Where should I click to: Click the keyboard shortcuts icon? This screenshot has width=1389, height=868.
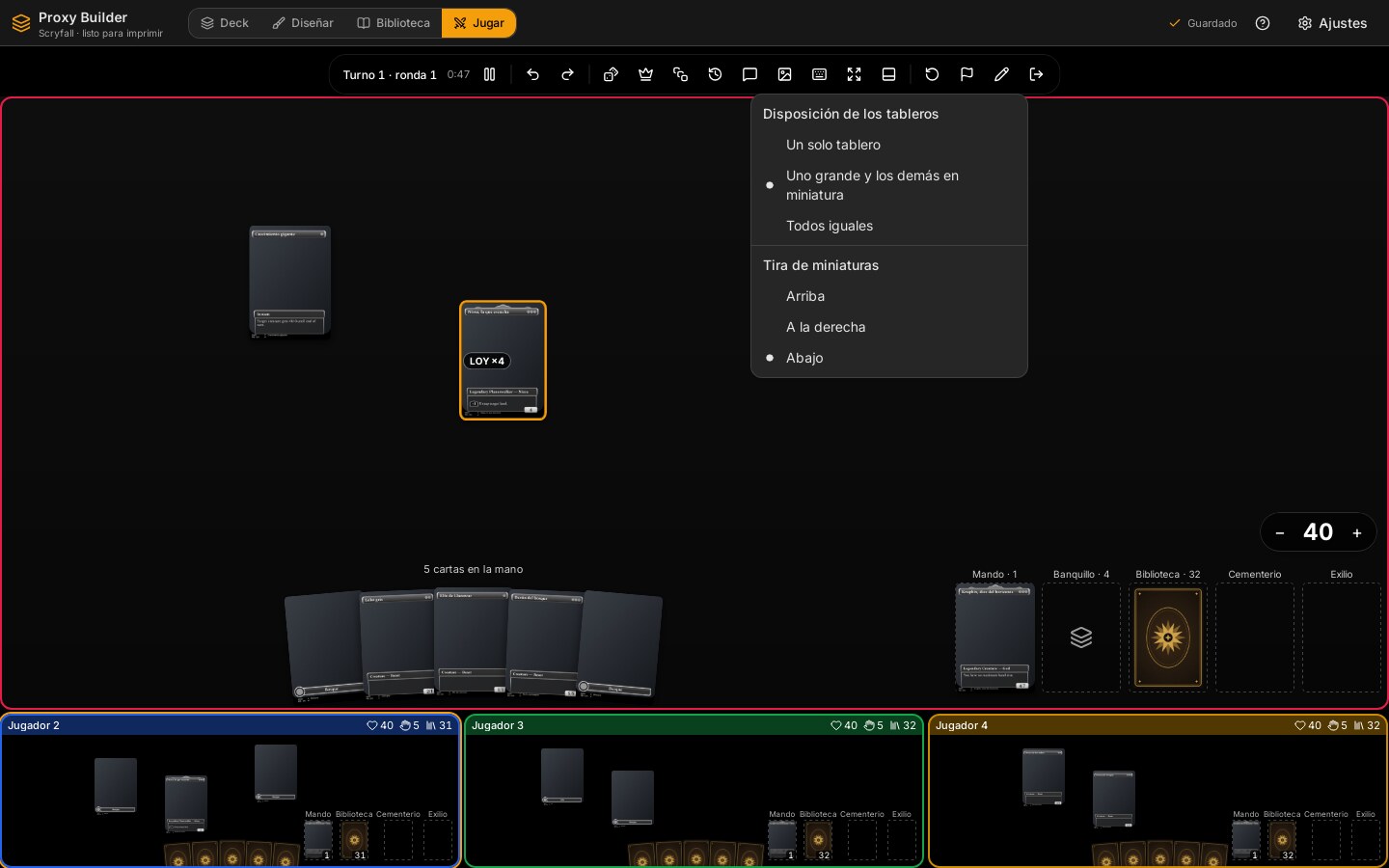pyautogui.click(x=819, y=74)
